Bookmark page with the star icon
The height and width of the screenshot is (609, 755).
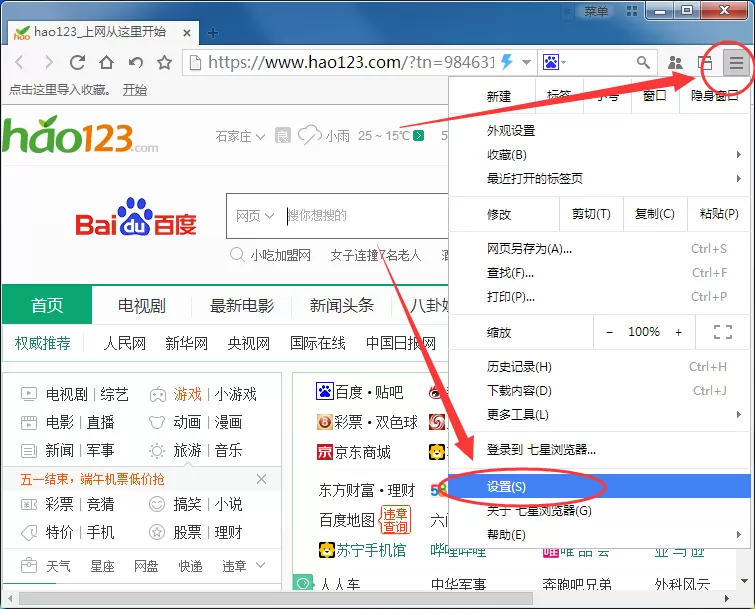[x=165, y=62]
